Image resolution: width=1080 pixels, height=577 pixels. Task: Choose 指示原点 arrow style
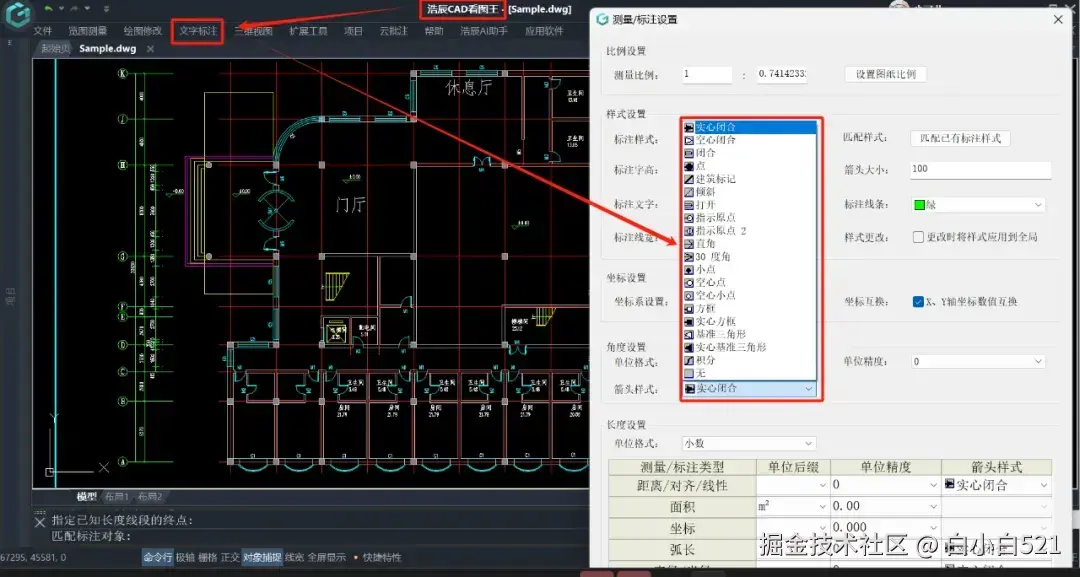click(749, 218)
